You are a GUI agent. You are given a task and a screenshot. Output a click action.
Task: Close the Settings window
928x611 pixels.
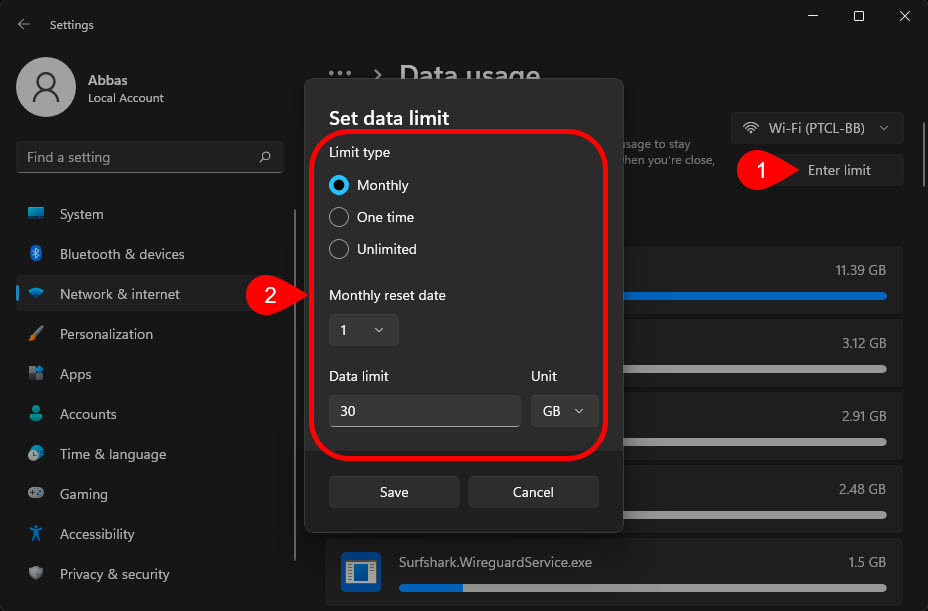(x=904, y=17)
